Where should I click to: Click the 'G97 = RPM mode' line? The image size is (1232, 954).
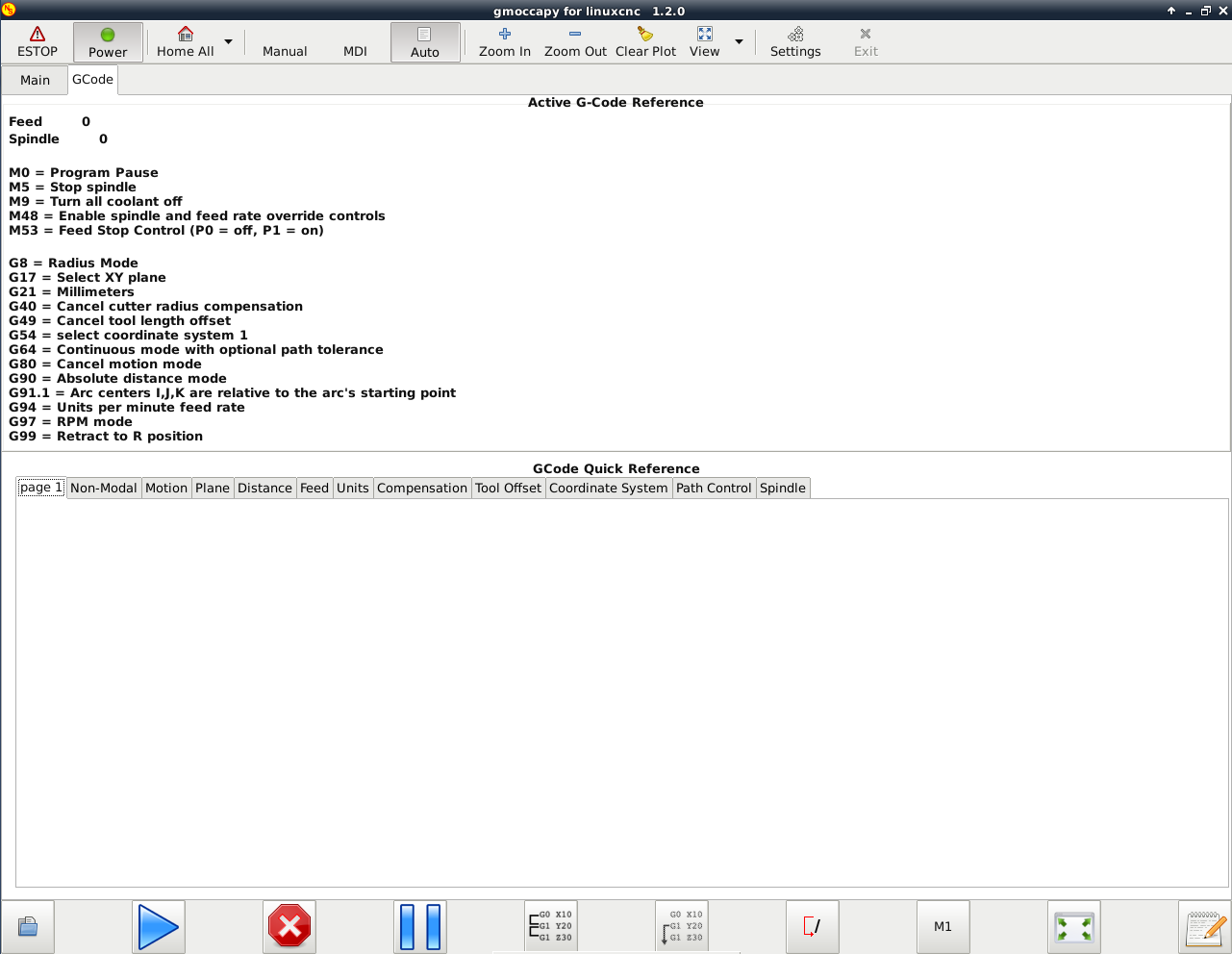70,422
